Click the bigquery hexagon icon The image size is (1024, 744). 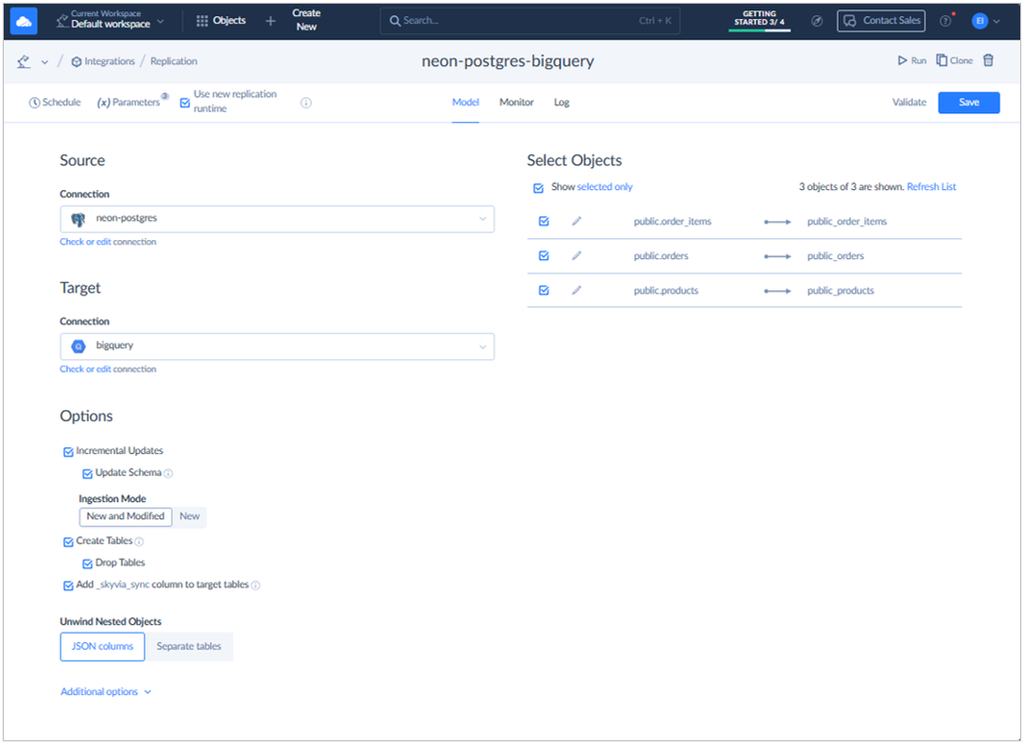point(78,346)
